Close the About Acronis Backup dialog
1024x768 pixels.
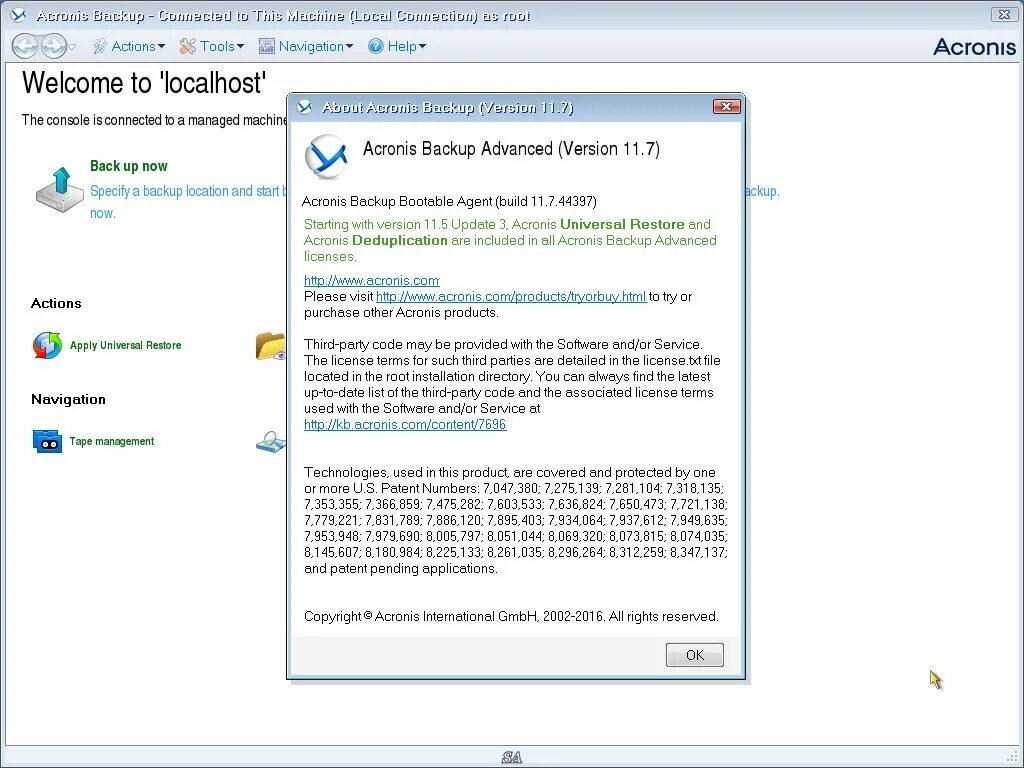click(726, 106)
